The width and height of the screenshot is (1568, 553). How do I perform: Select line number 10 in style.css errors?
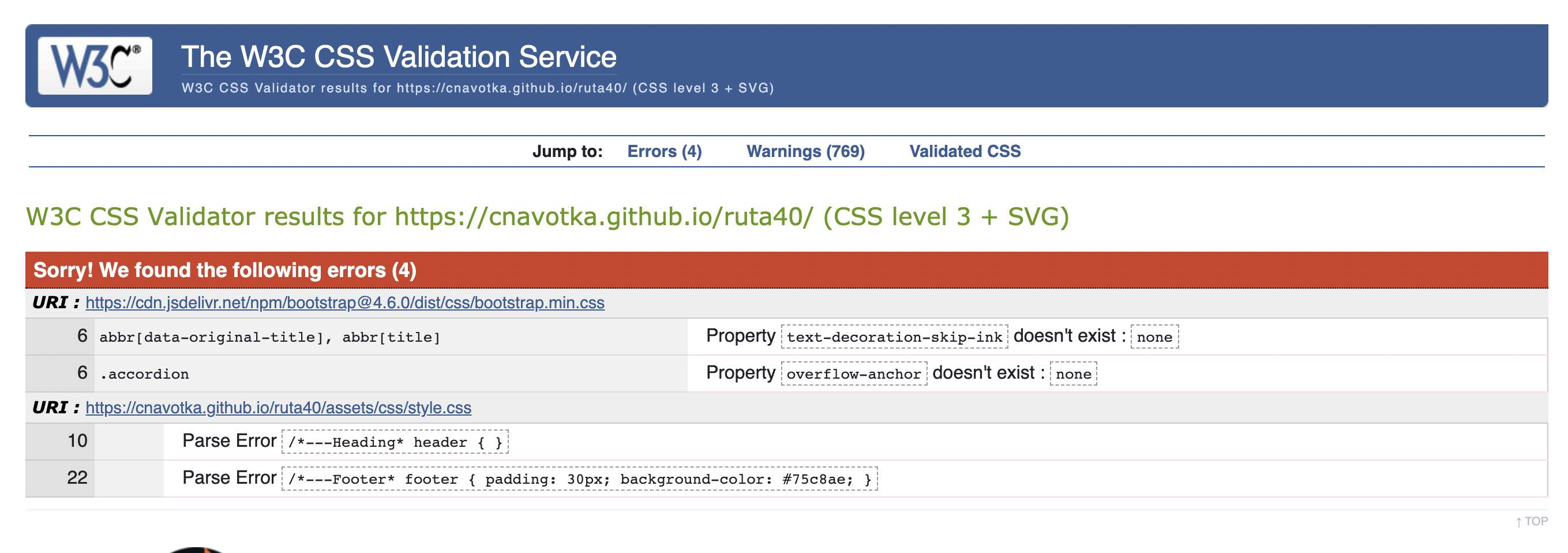pyautogui.click(x=77, y=441)
